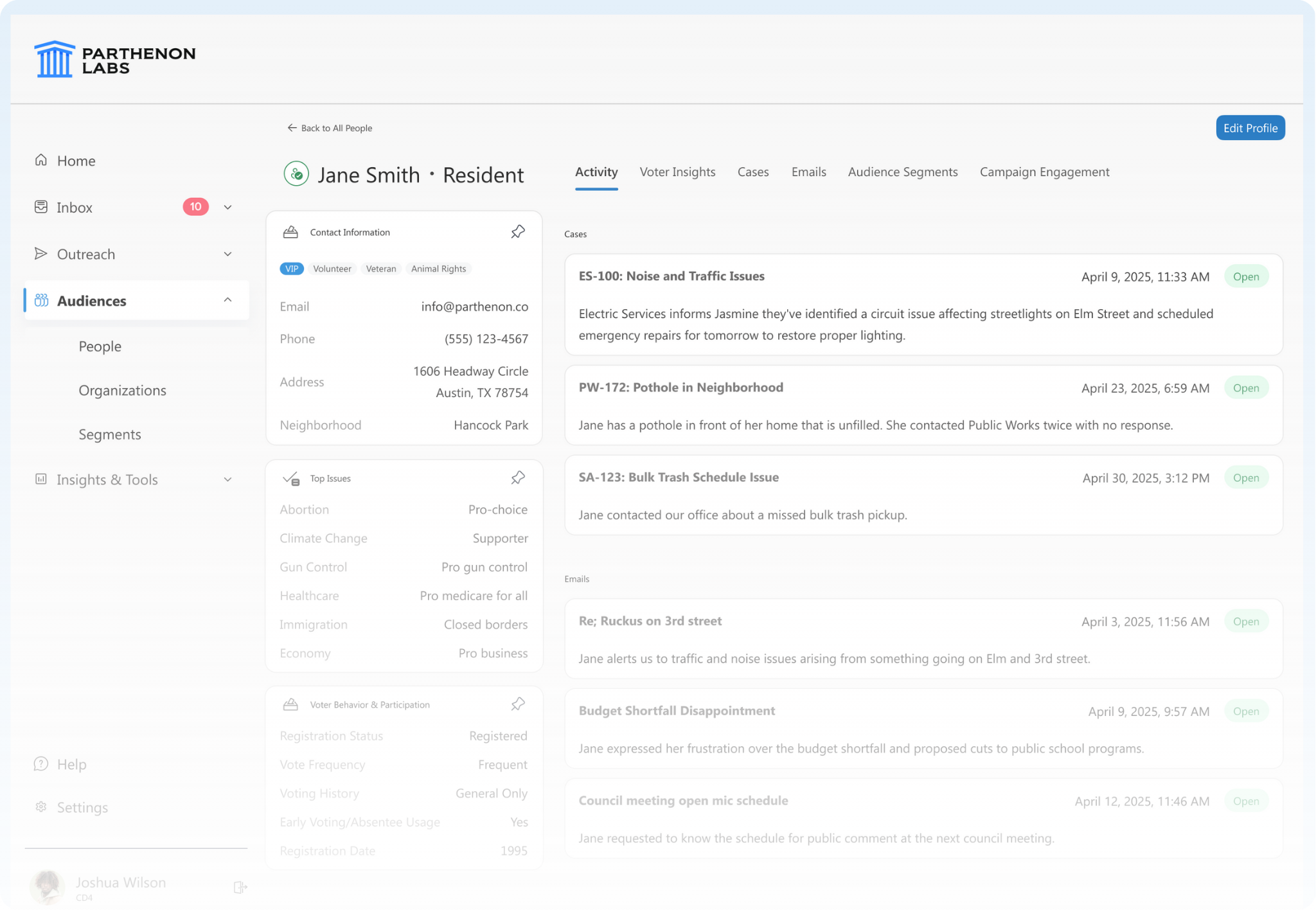
Task: Click the Home icon in sidebar
Action: [x=41, y=160]
